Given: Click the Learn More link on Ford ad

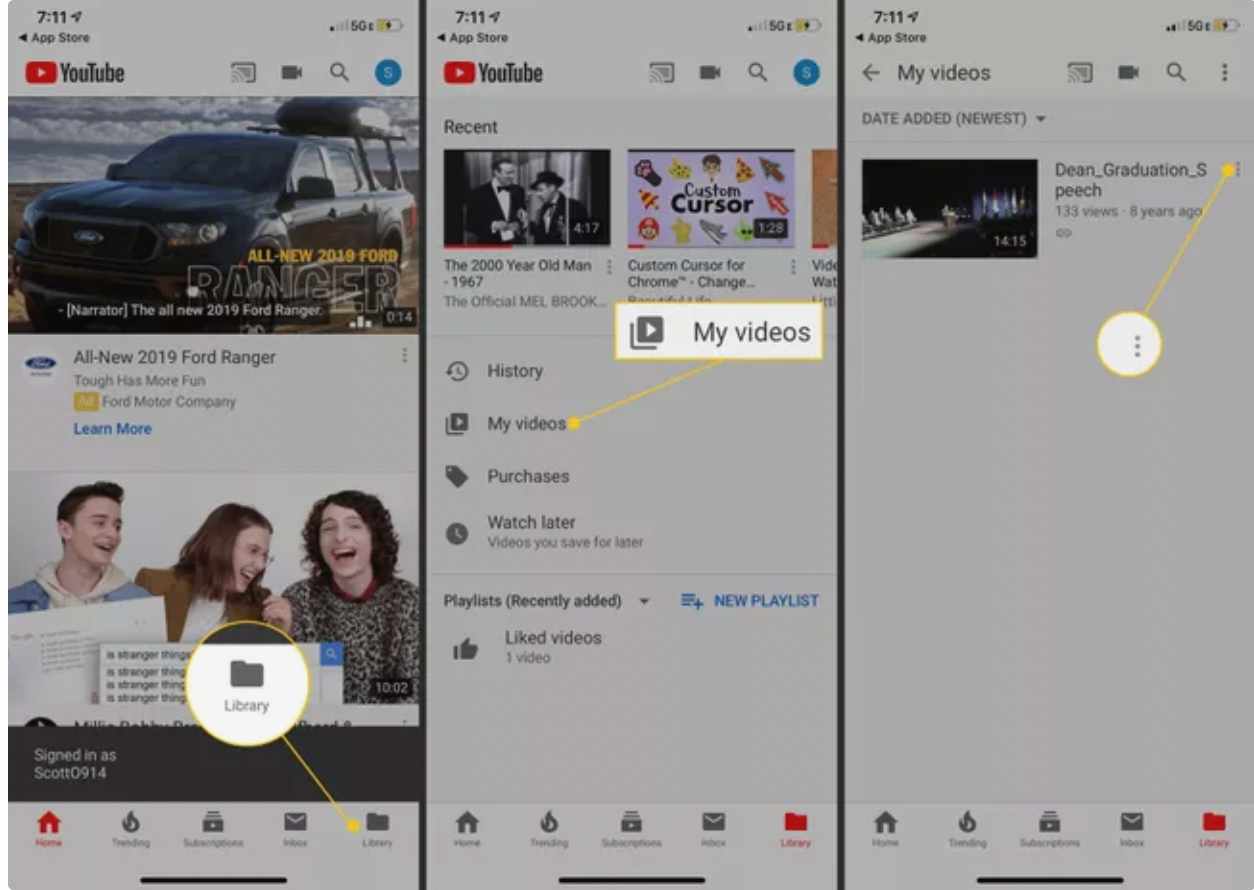Looking at the screenshot, I should pos(112,428).
